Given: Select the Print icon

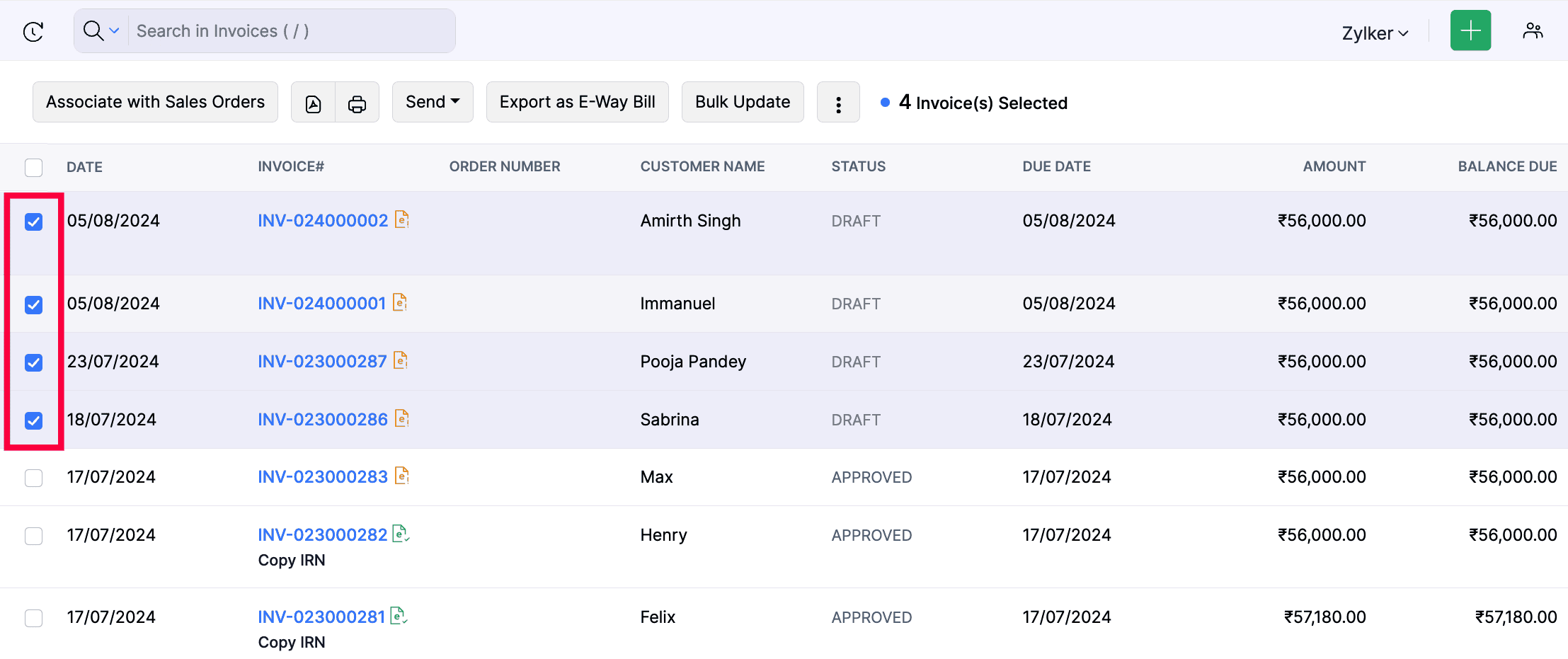Looking at the screenshot, I should pos(357,102).
